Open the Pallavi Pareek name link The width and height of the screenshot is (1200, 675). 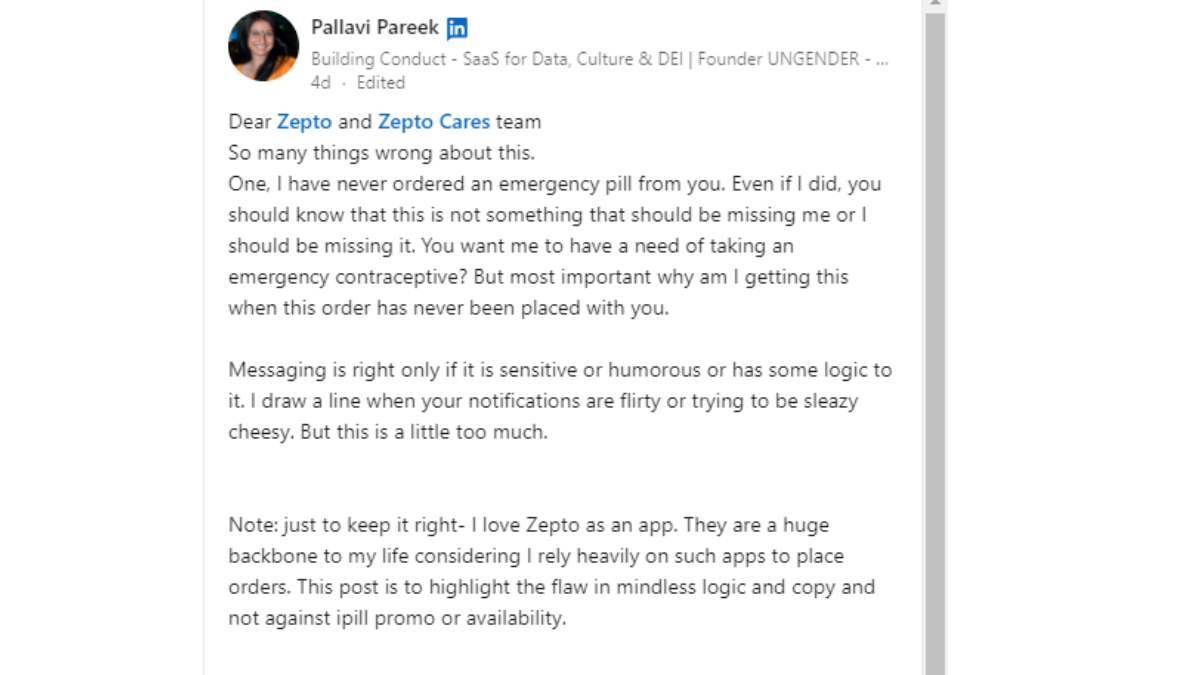point(375,28)
